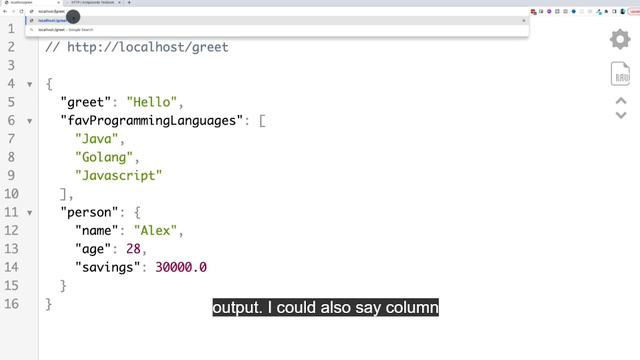
Task: Click the blue round extension icon
Action: 573,11
